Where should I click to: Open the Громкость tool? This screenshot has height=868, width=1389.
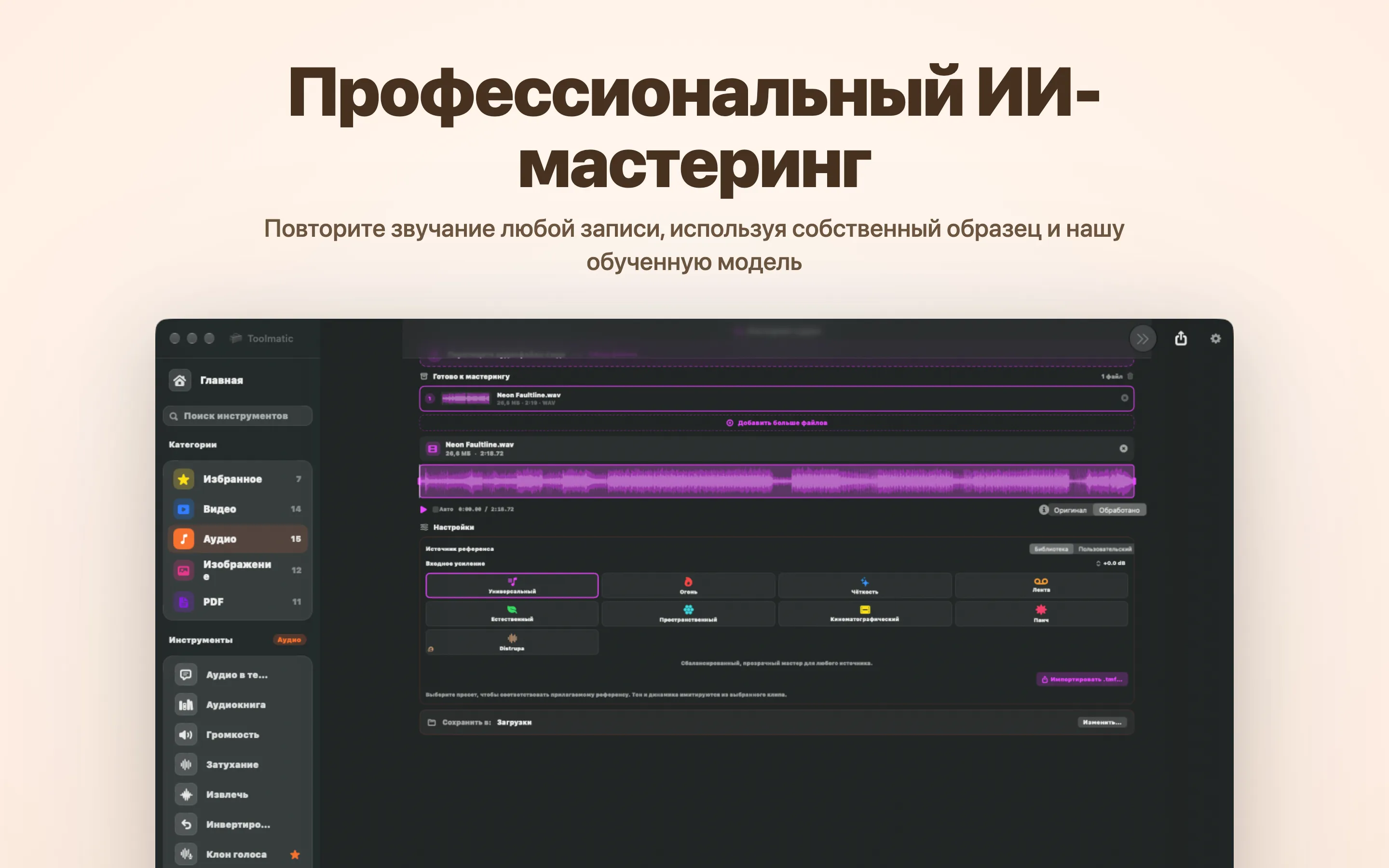coord(238,734)
